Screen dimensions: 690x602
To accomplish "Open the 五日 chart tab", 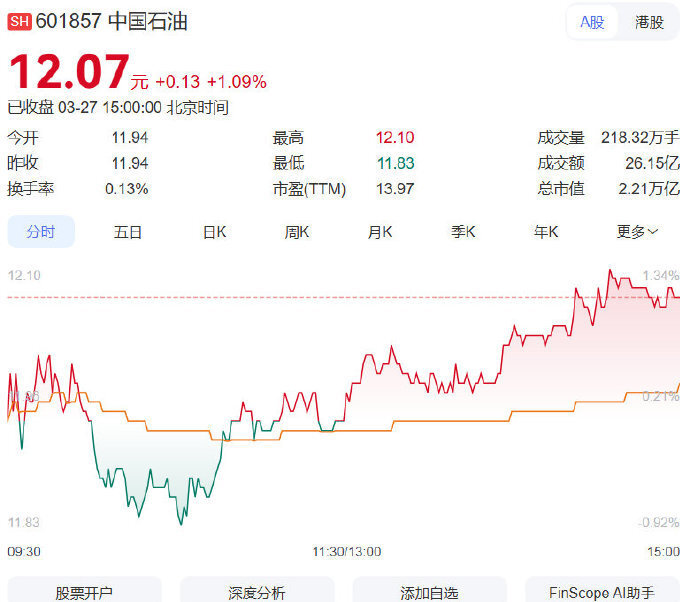I will coord(128,232).
